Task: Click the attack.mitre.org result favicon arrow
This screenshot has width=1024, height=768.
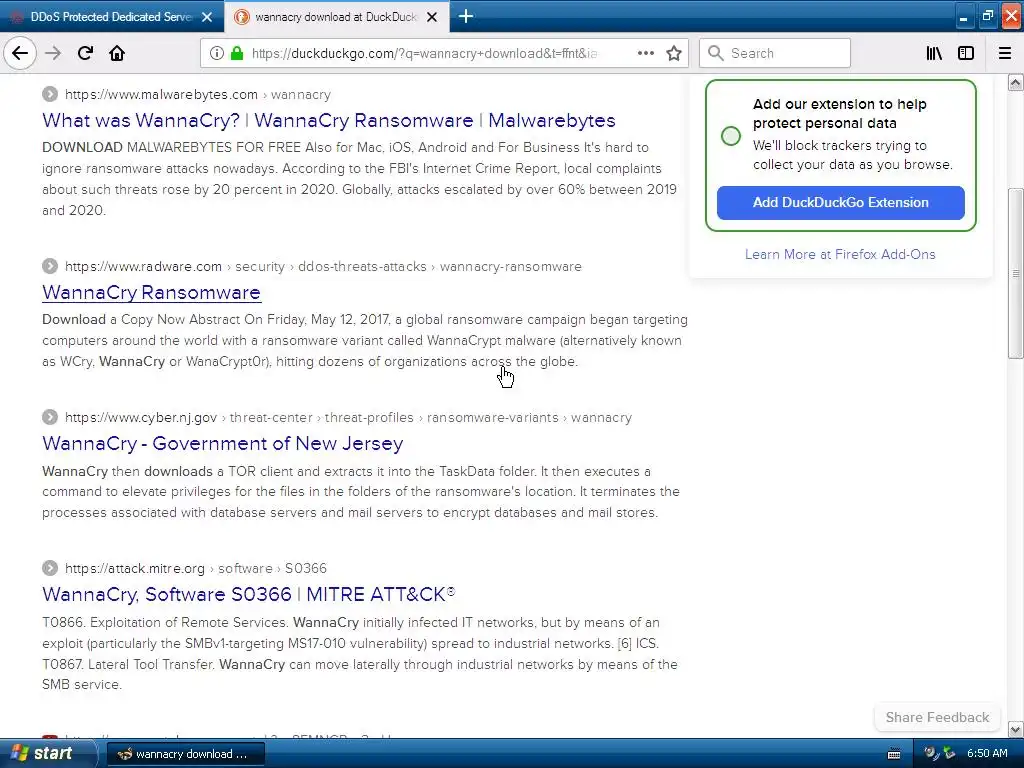Action: [x=50, y=568]
